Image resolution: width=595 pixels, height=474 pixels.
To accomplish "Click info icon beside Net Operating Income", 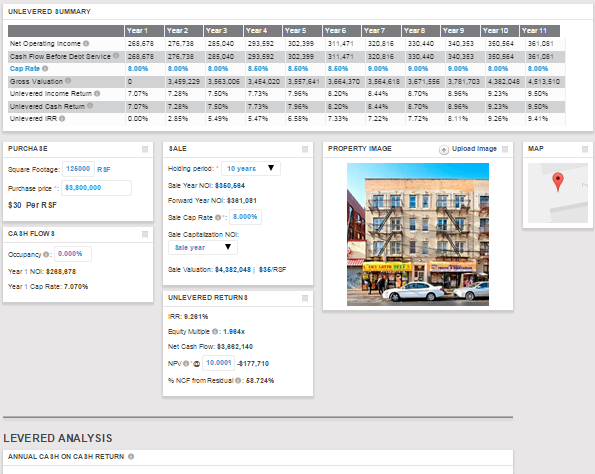I will click(x=86, y=43).
